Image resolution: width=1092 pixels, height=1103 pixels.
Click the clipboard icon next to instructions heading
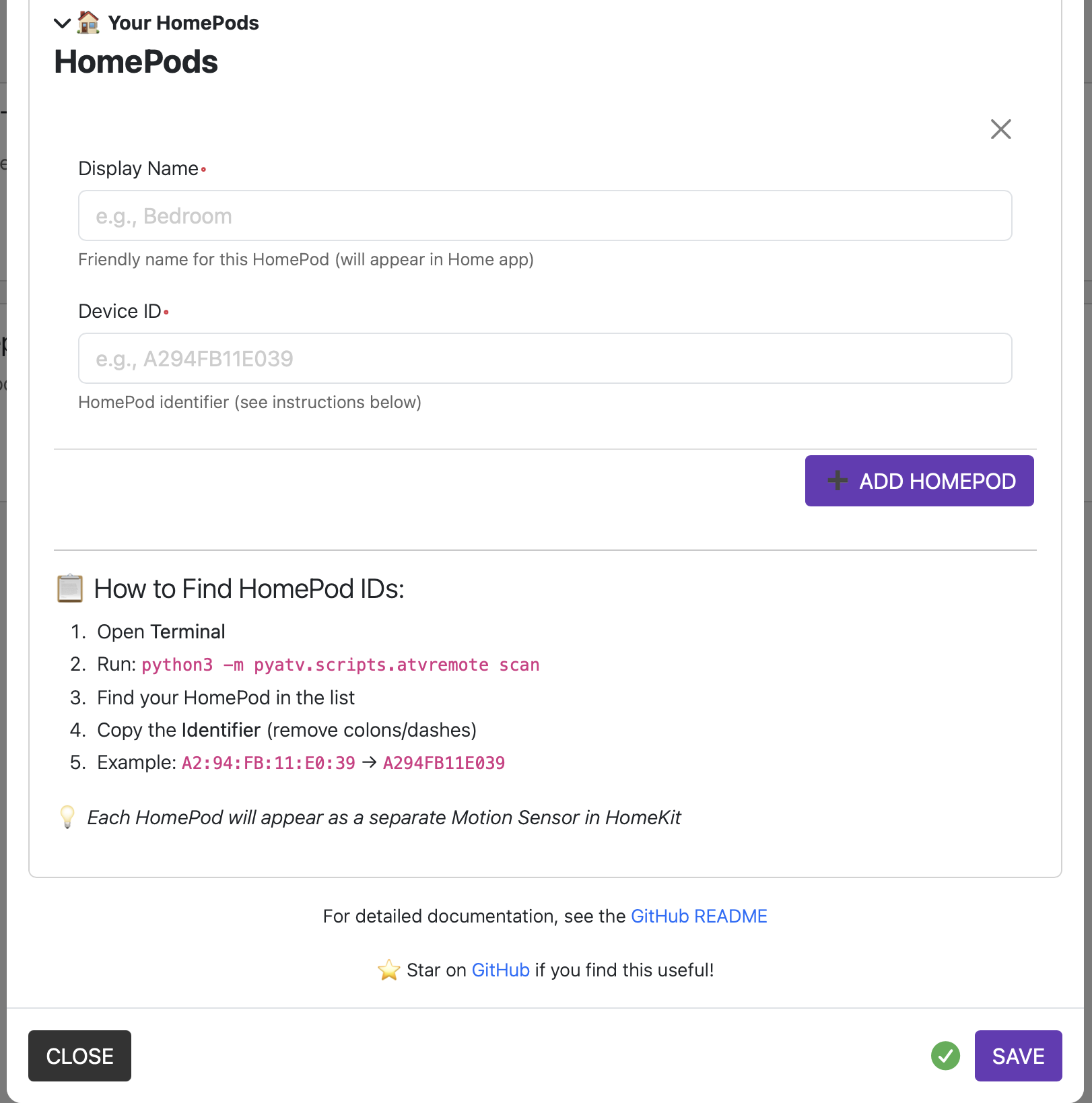coord(69,588)
